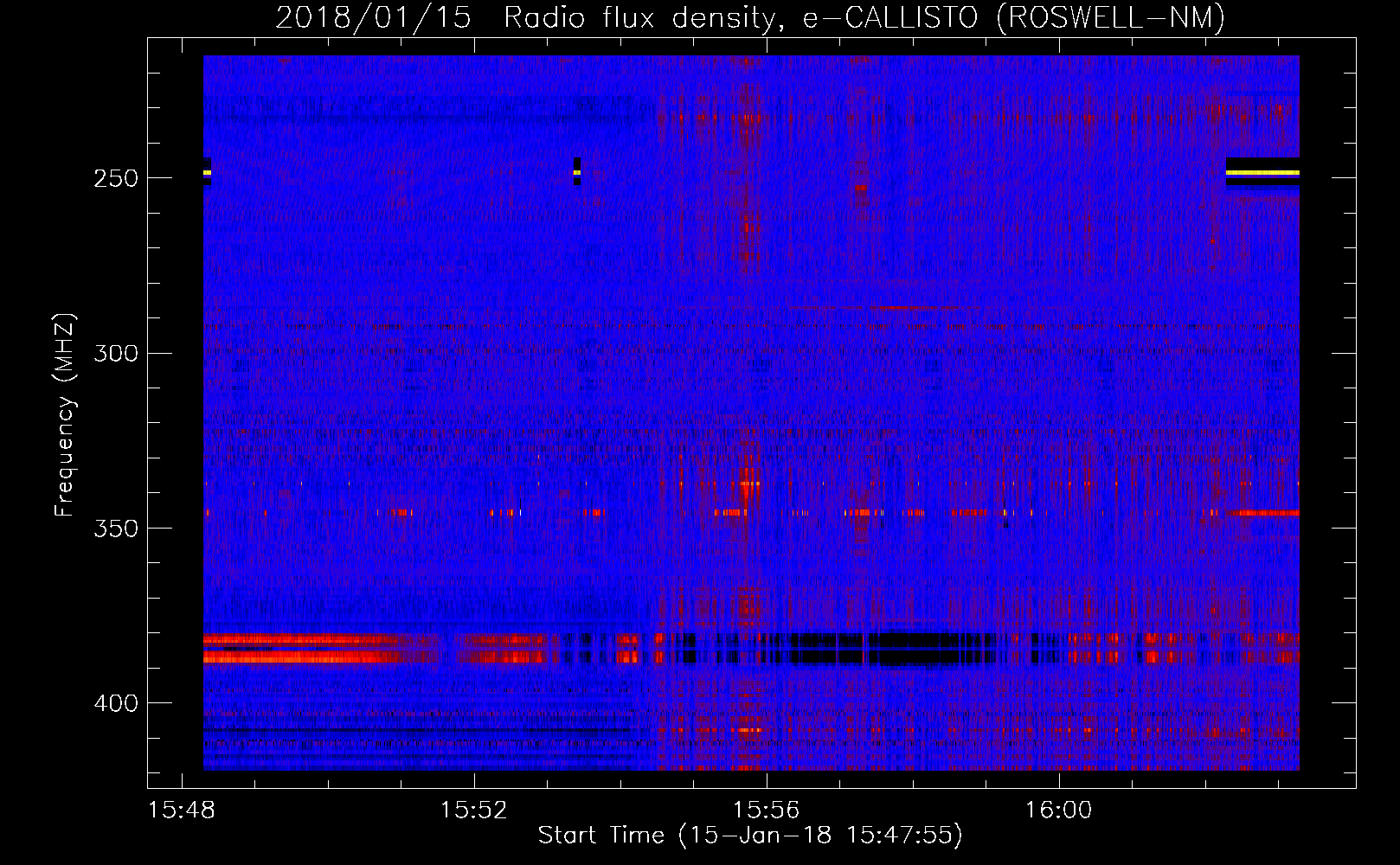This screenshot has width=1400, height=865.
Task: Click the 15:56 time axis label
Action: click(767, 811)
